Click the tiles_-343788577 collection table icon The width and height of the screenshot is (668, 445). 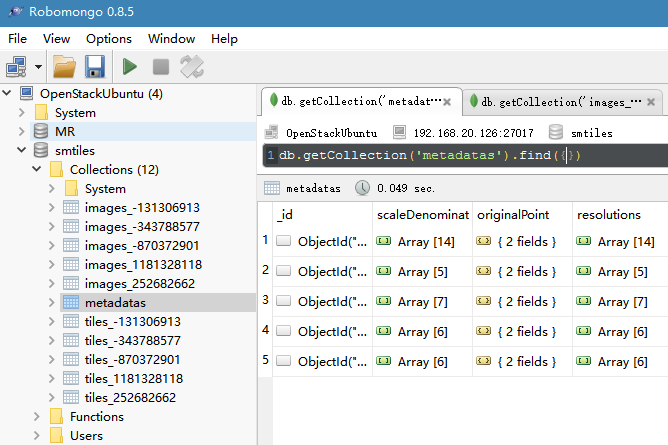(x=71, y=340)
